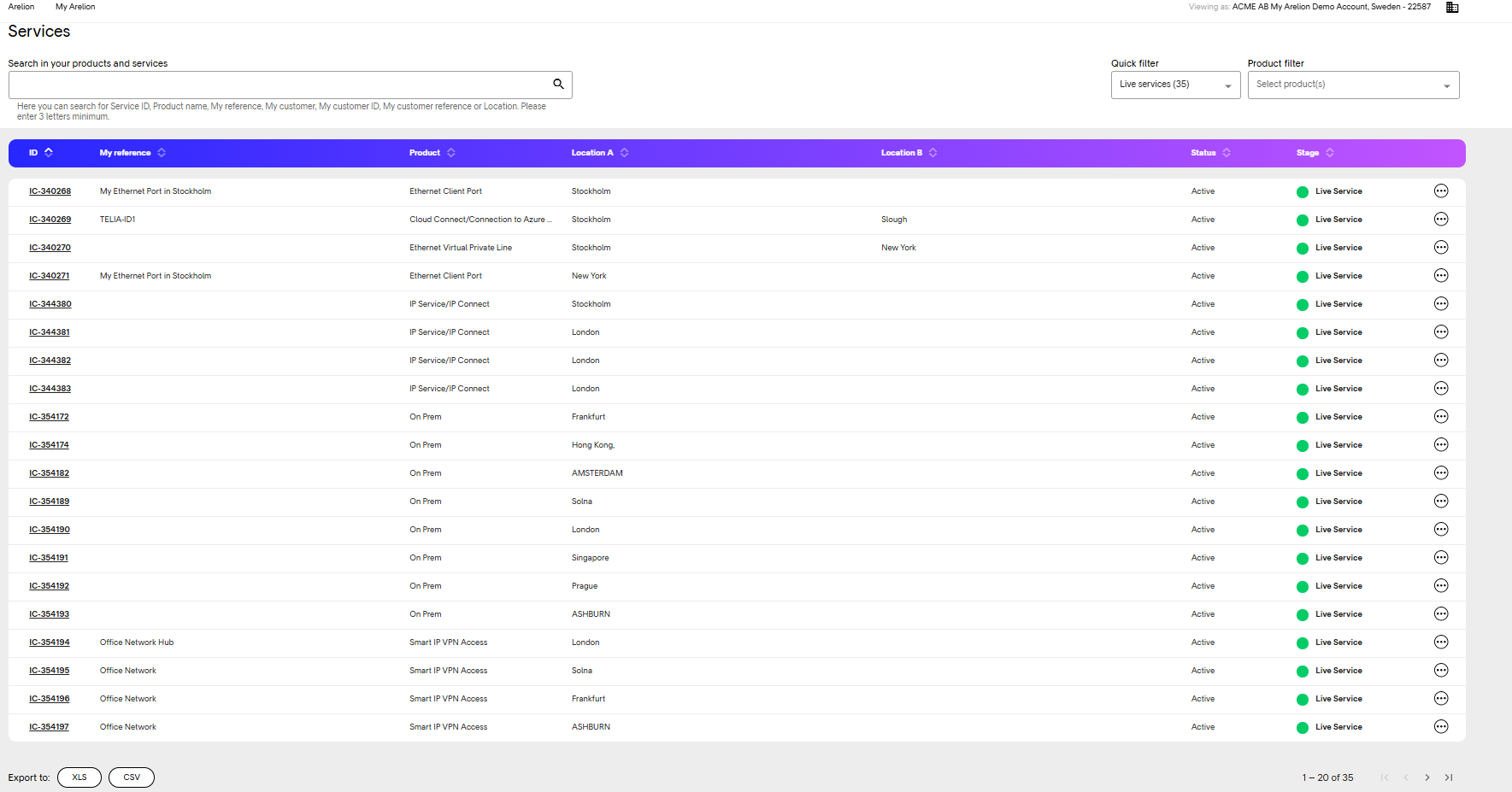Image resolution: width=1512 pixels, height=792 pixels.
Task: Open the company building icon in header
Action: click(1452, 7)
